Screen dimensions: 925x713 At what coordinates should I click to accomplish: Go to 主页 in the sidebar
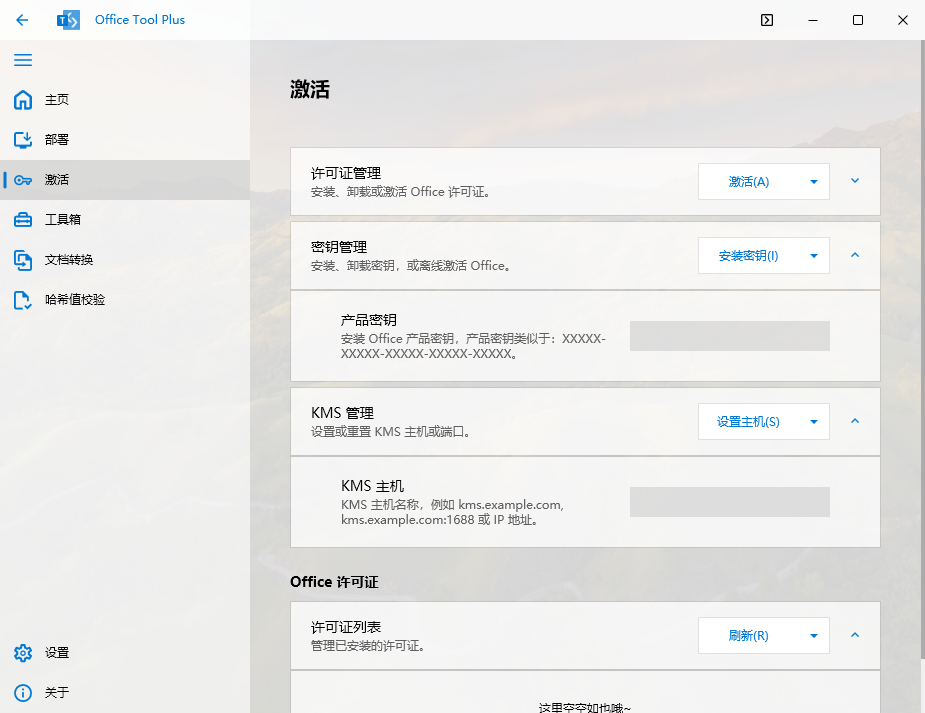(x=124, y=100)
